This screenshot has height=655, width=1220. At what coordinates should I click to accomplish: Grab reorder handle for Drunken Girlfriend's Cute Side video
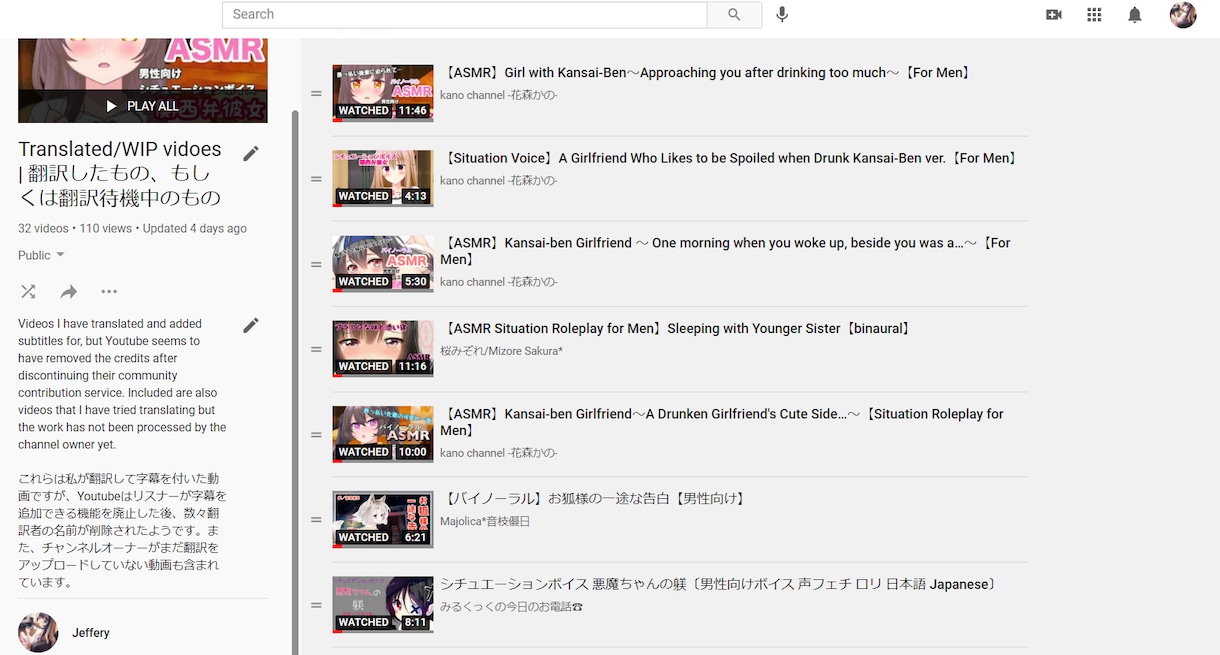pos(316,435)
